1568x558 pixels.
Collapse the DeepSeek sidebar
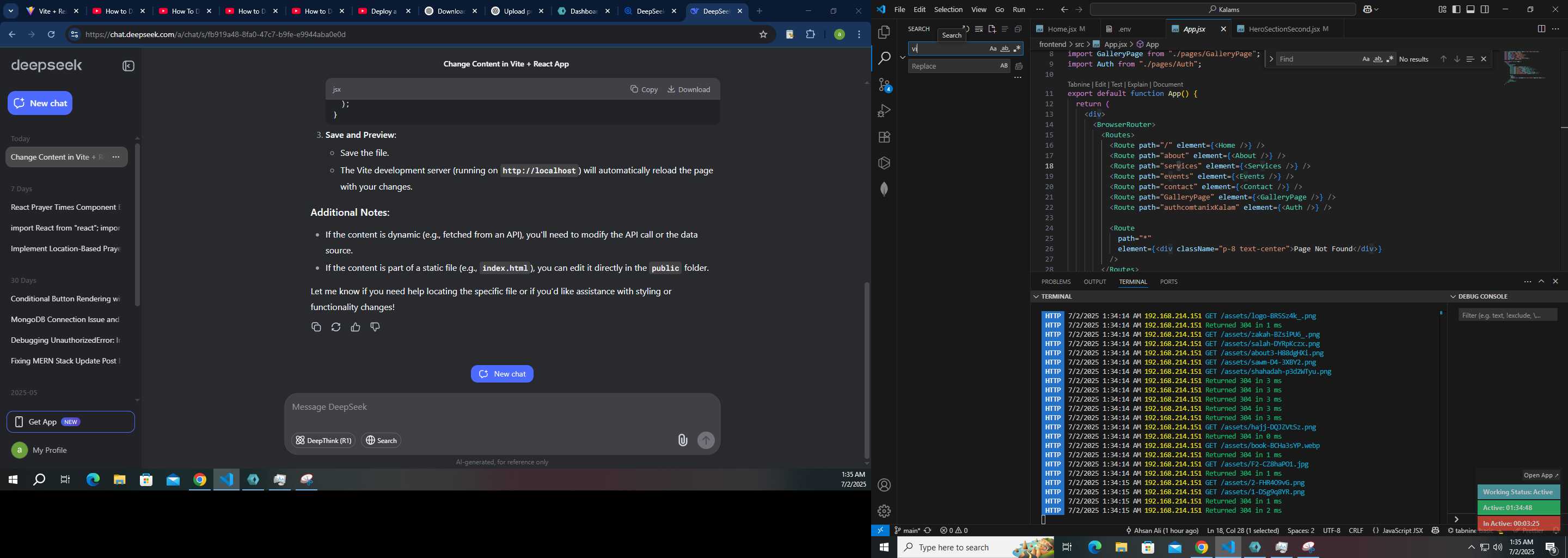pos(128,66)
